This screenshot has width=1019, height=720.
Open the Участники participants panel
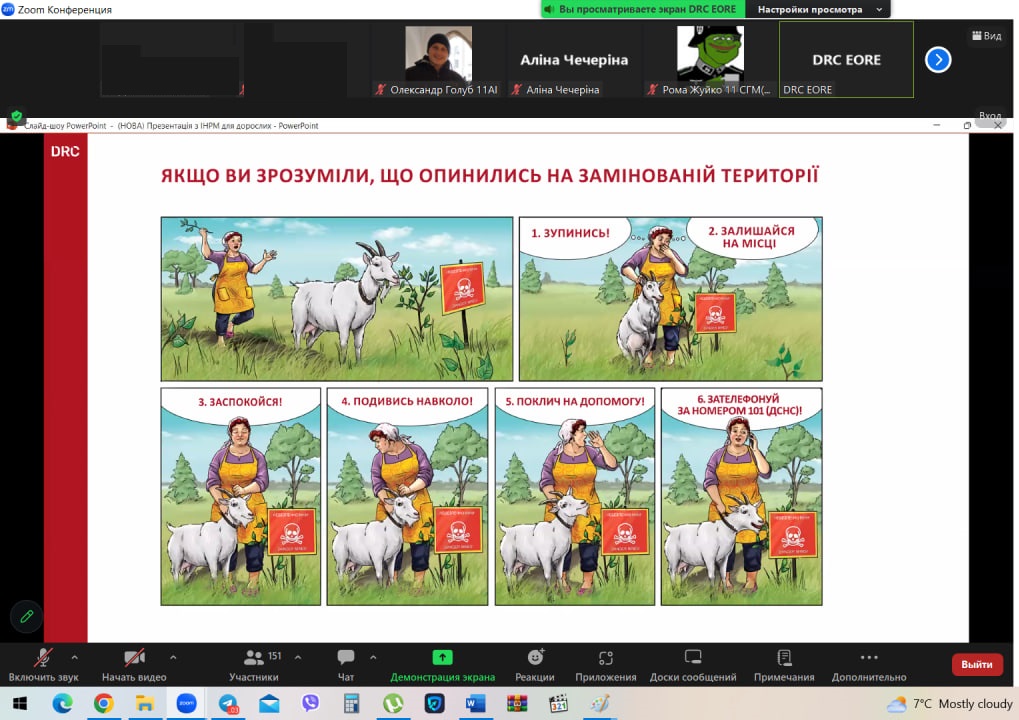[x=254, y=665]
